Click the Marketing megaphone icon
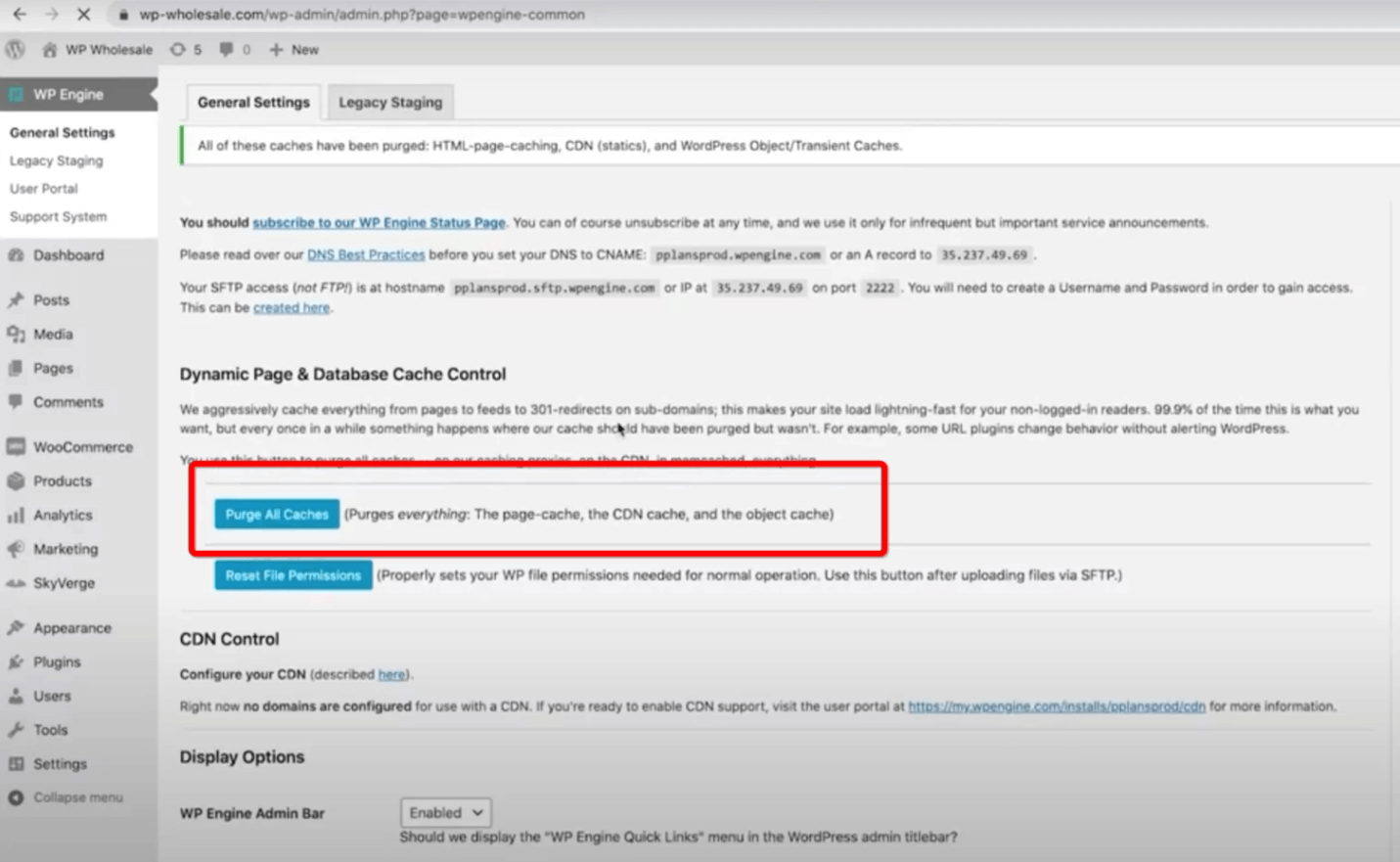Viewport: 1400px width, 862px height. [16, 549]
